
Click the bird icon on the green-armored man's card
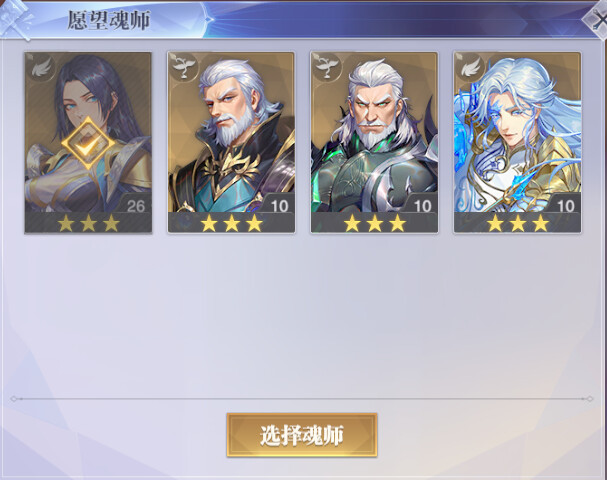tap(327, 68)
